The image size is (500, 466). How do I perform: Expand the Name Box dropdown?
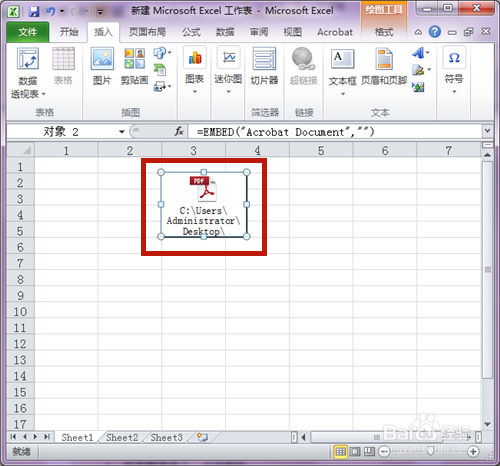122,132
